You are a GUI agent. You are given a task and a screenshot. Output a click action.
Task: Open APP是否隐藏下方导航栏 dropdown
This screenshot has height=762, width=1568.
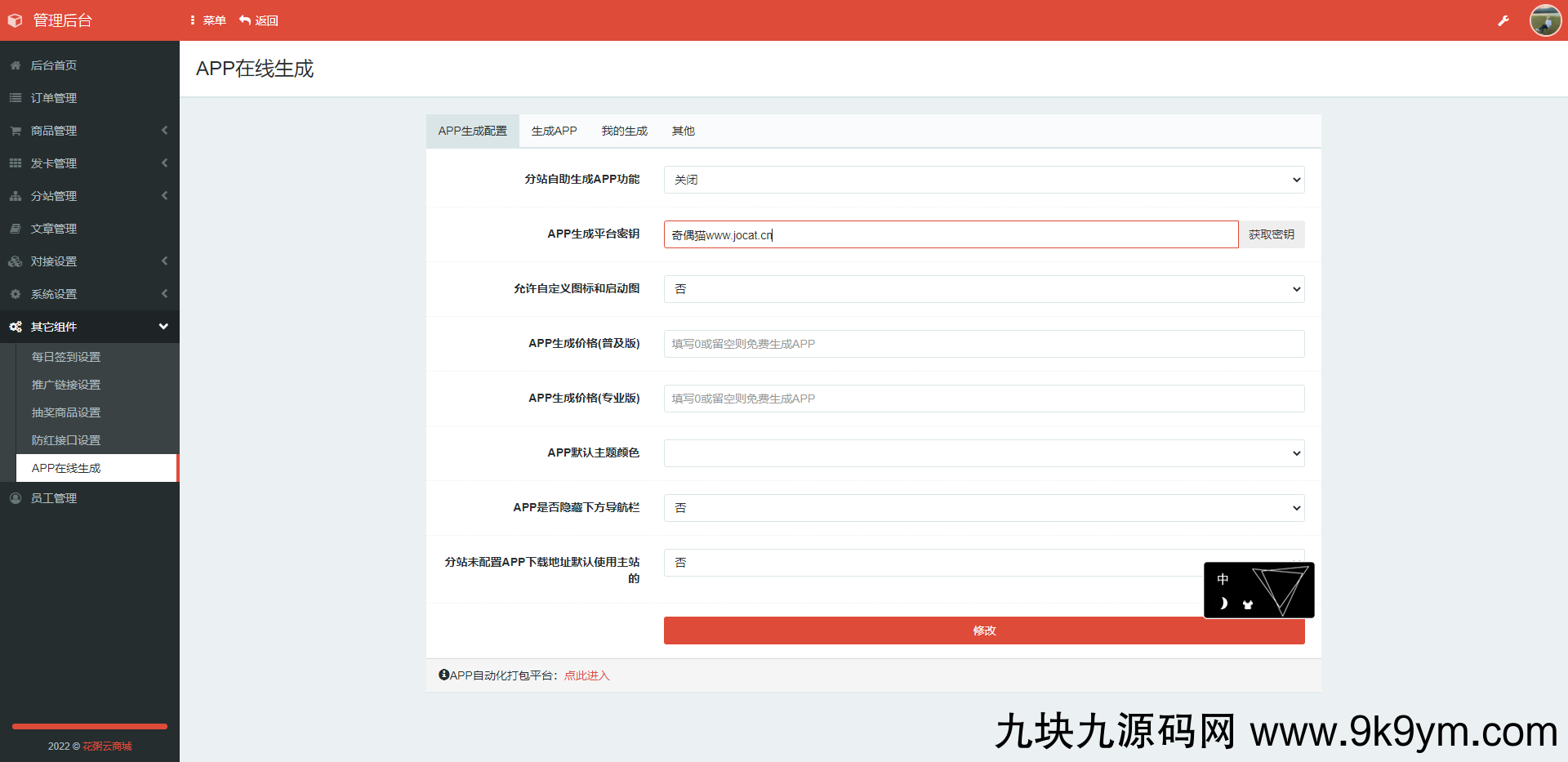pyautogui.click(x=983, y=508)
